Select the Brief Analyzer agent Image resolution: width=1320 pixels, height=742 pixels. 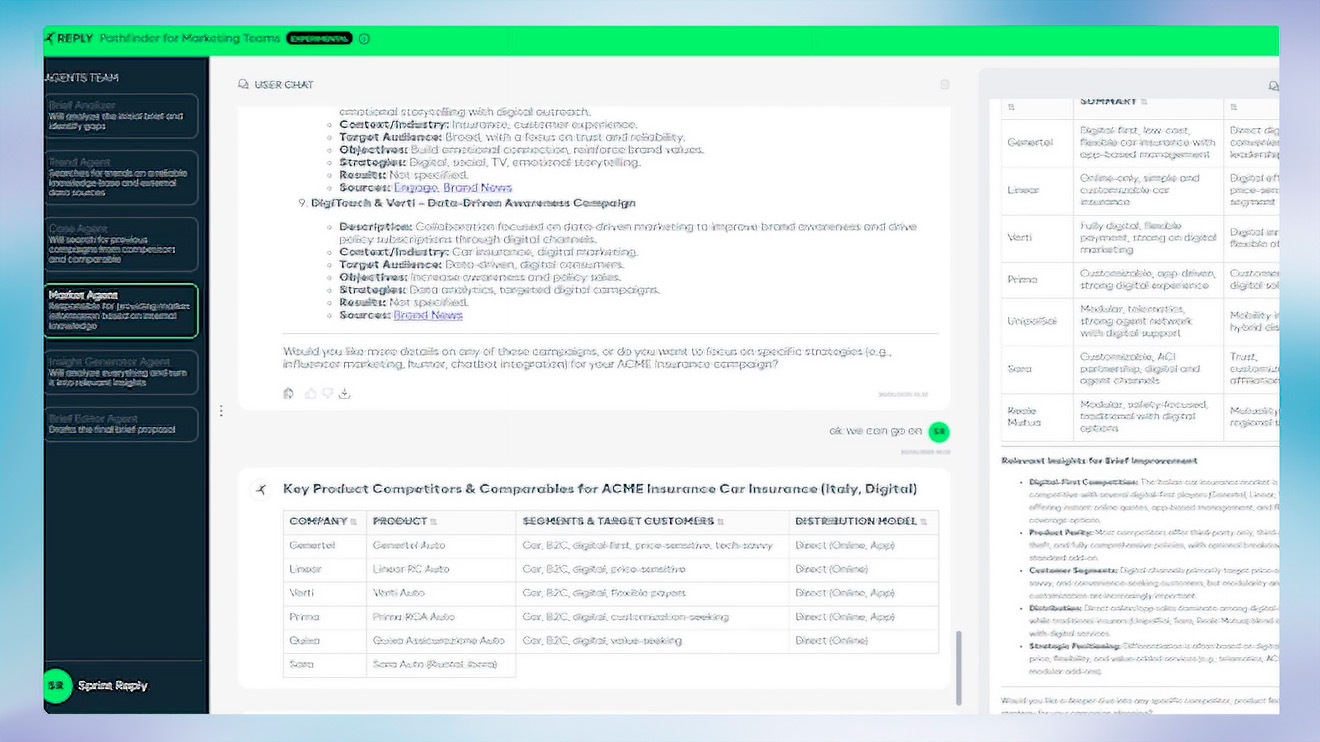(120, 116)
